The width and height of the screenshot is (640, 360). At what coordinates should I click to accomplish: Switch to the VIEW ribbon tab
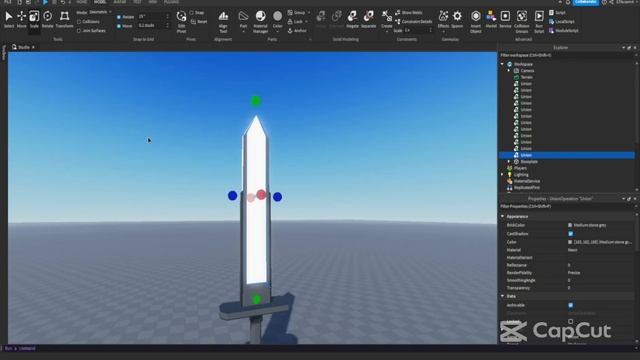(x=153, y=2)
